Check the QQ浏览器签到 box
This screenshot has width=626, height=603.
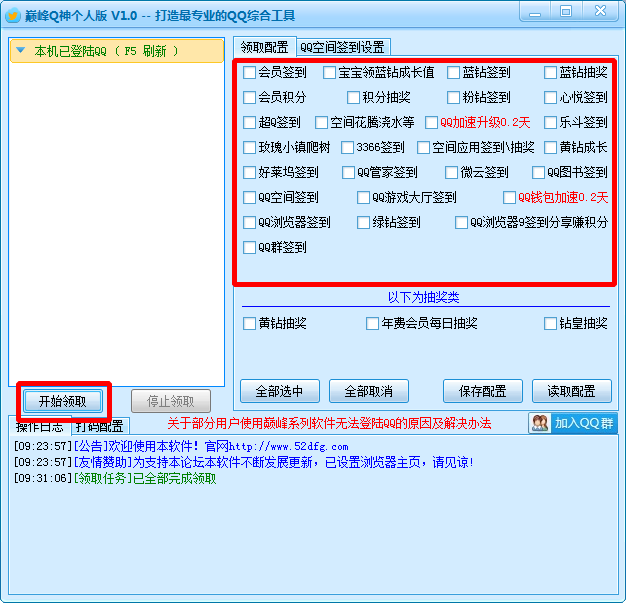(250, 222)
